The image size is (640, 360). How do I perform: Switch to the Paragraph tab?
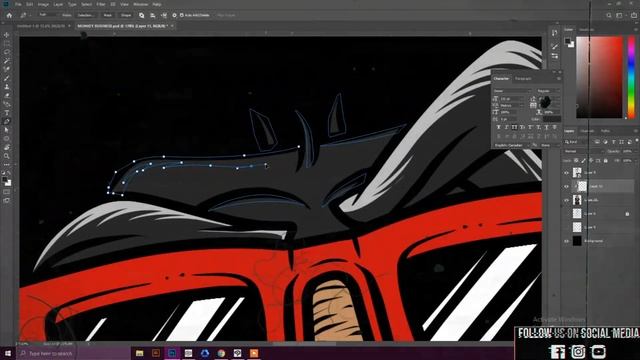coord(523,78)
